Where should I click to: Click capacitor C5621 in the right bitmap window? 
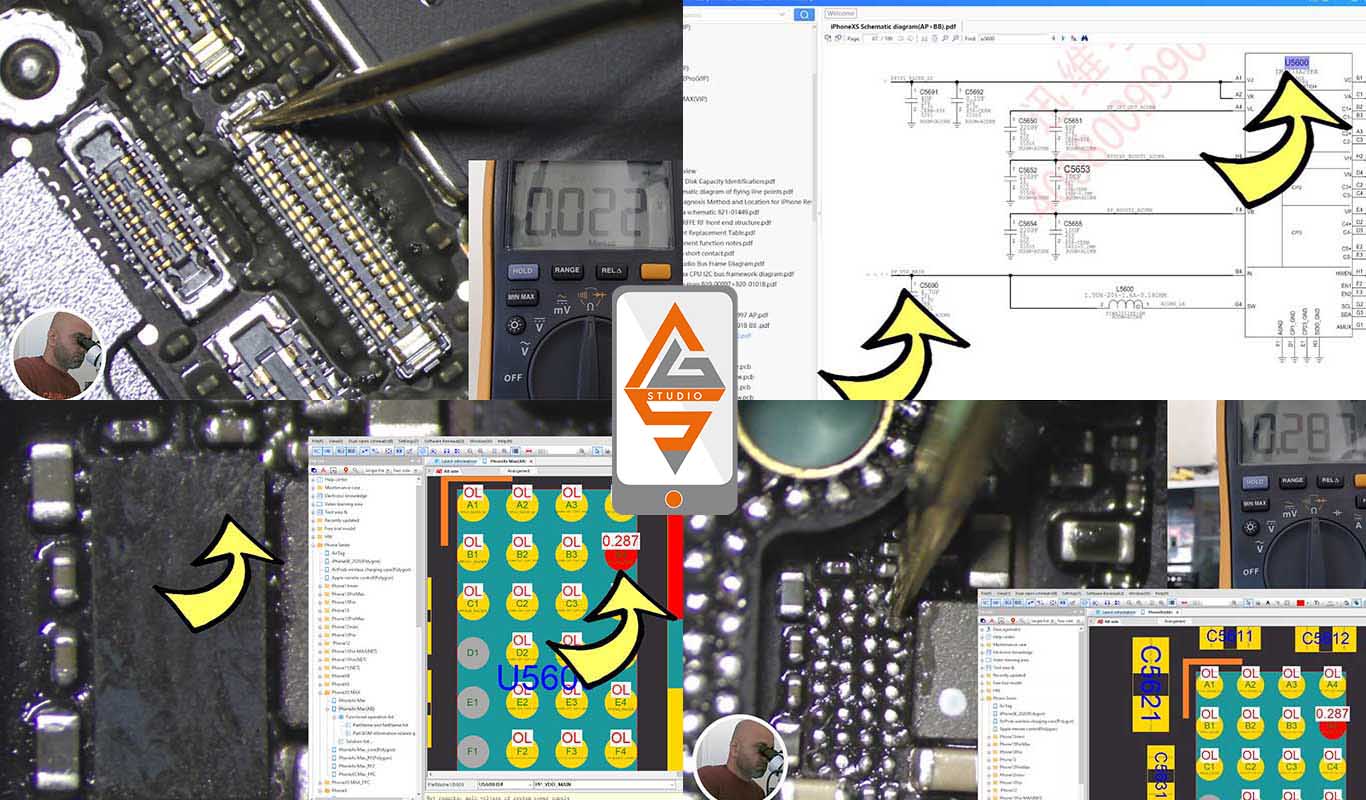coord(1151,684)
